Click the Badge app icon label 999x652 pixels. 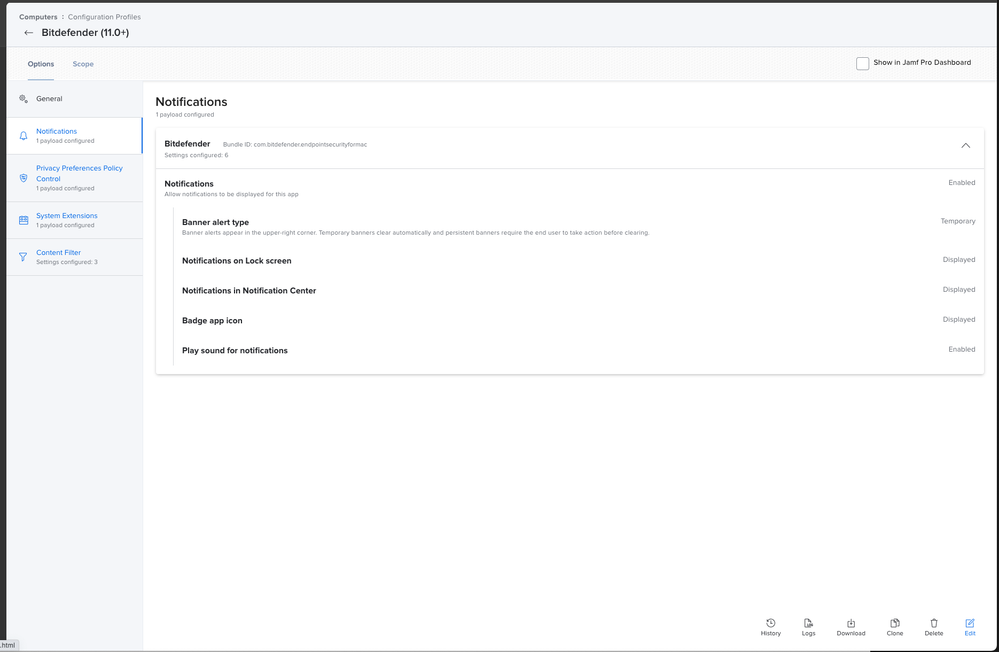pos(212,321)
